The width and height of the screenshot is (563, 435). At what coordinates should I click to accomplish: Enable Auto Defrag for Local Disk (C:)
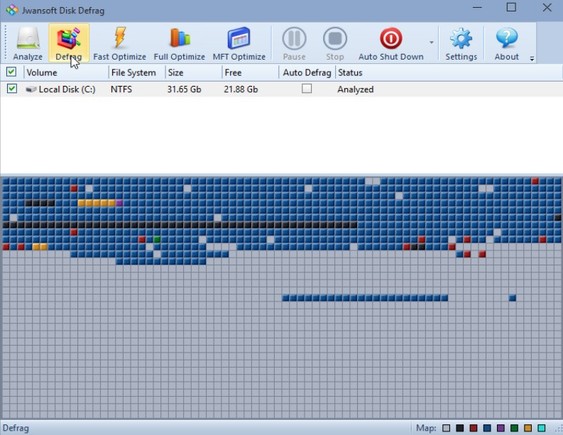tap(307, 88)
